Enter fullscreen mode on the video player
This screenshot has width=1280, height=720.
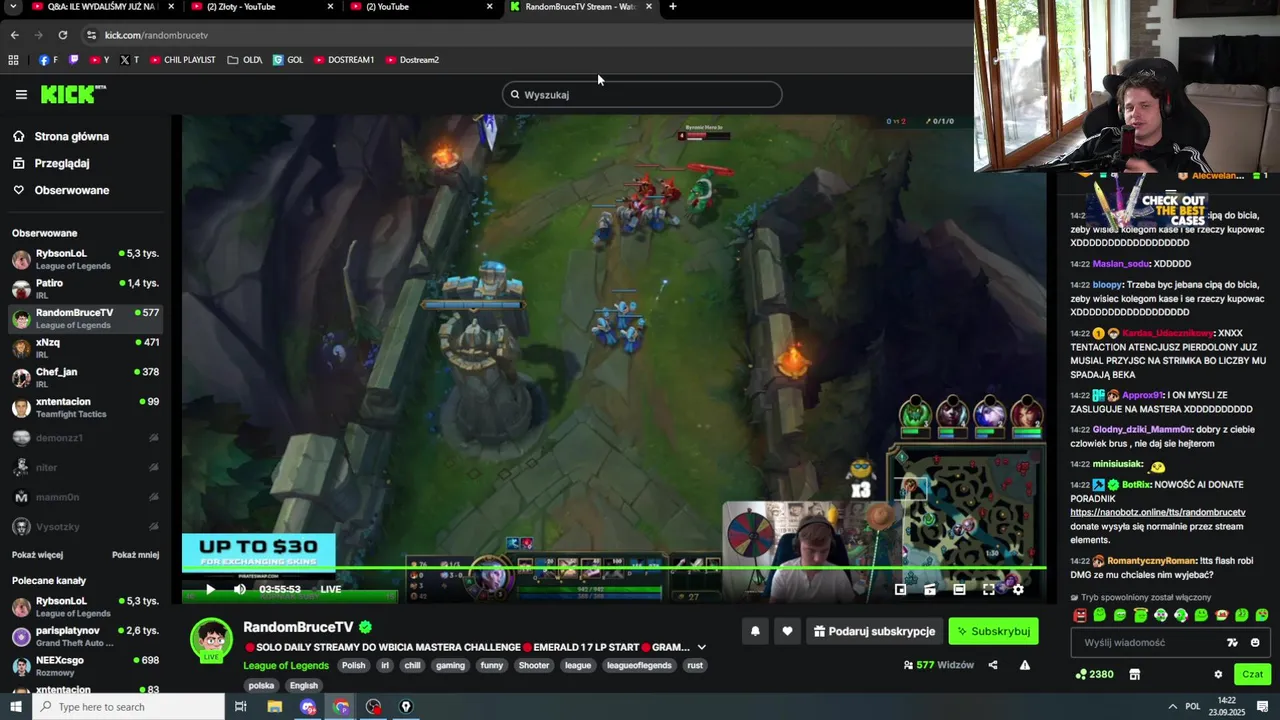(x=988, y=589)
